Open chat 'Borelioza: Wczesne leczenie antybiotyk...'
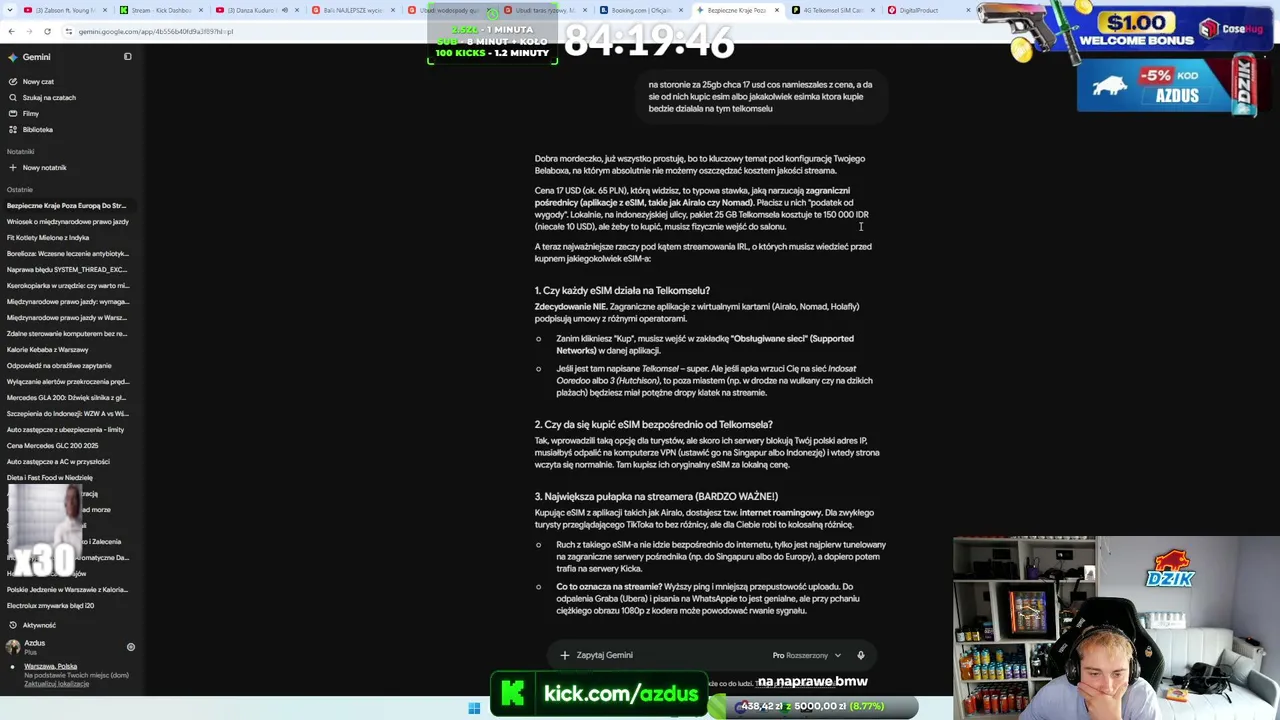This screenshot has height=720, width=1280. coord(67,254)
